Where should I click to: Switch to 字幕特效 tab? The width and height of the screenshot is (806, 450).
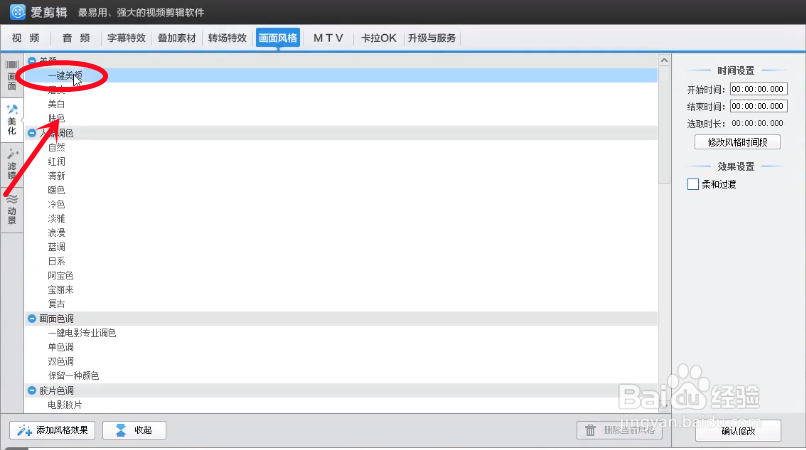[126, 38]
